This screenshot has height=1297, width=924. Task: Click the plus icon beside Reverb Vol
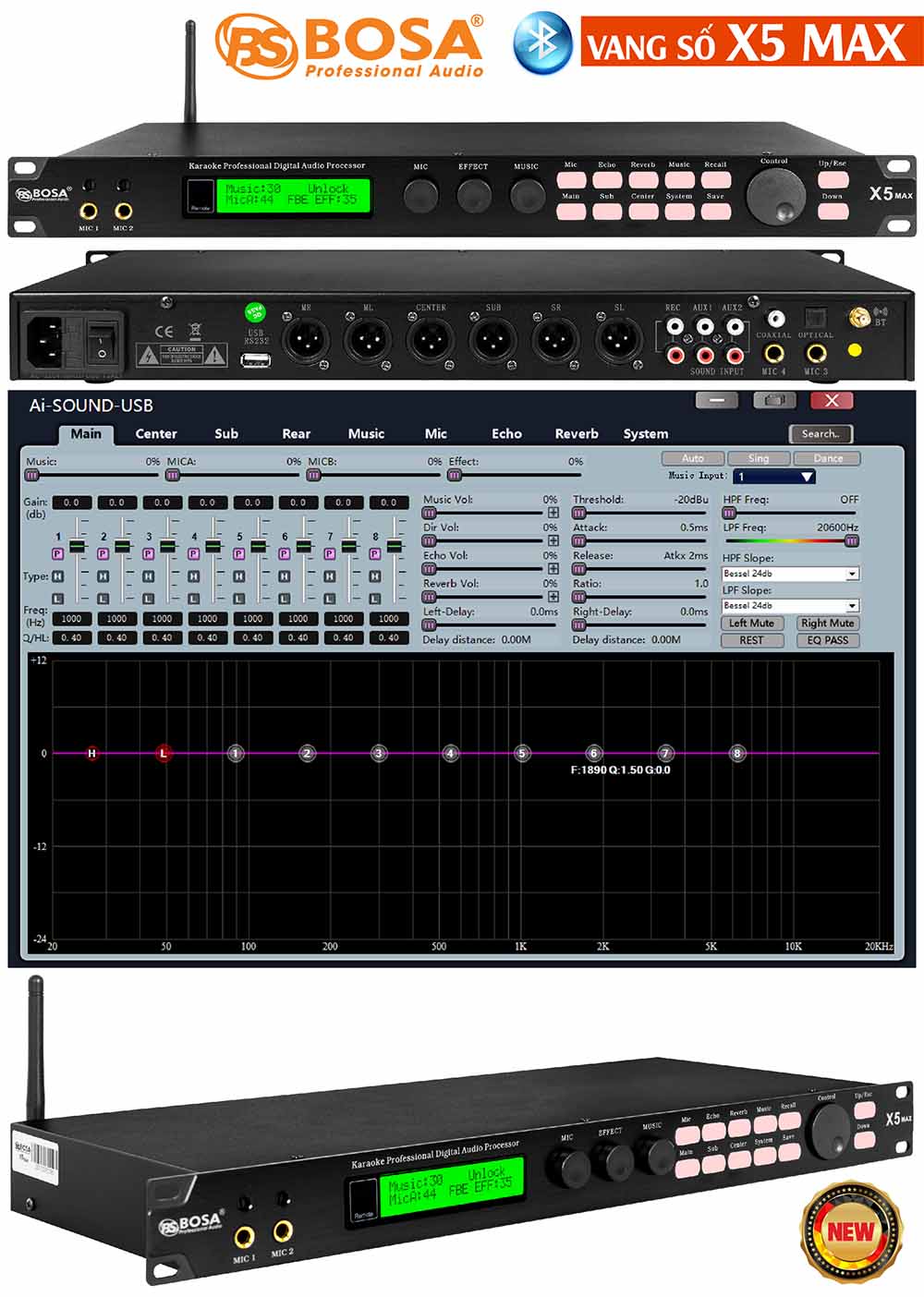tap(553, 597)
